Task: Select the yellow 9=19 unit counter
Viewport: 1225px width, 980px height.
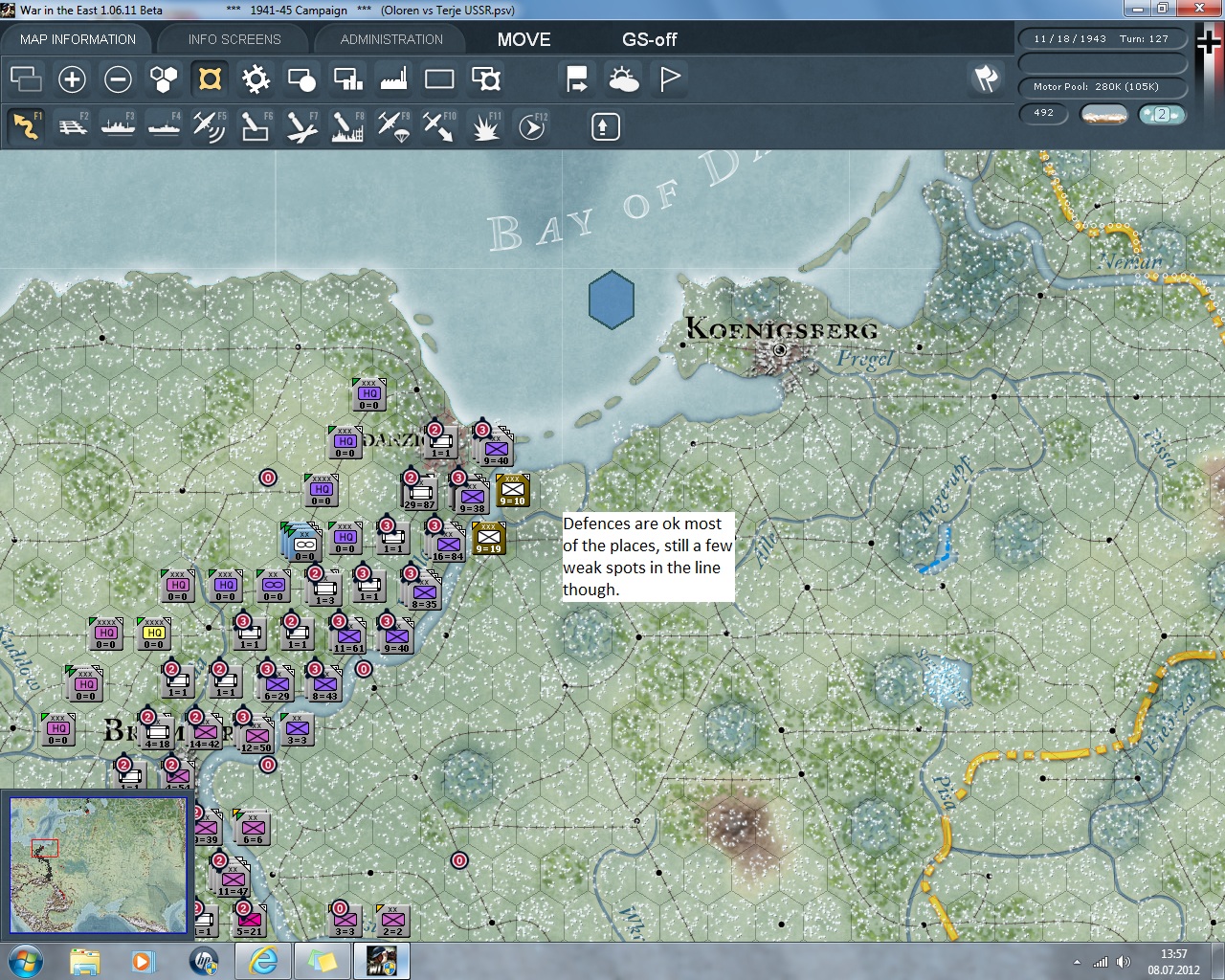Action: [489, 539]
